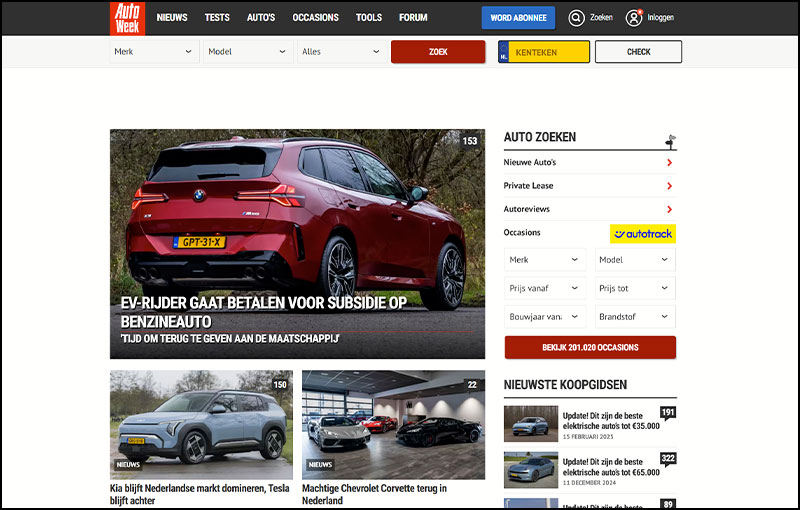Viewport: 800px width, 510px height.
Task: Expand the Prijs tot dropdown
Action: point(635,288)
